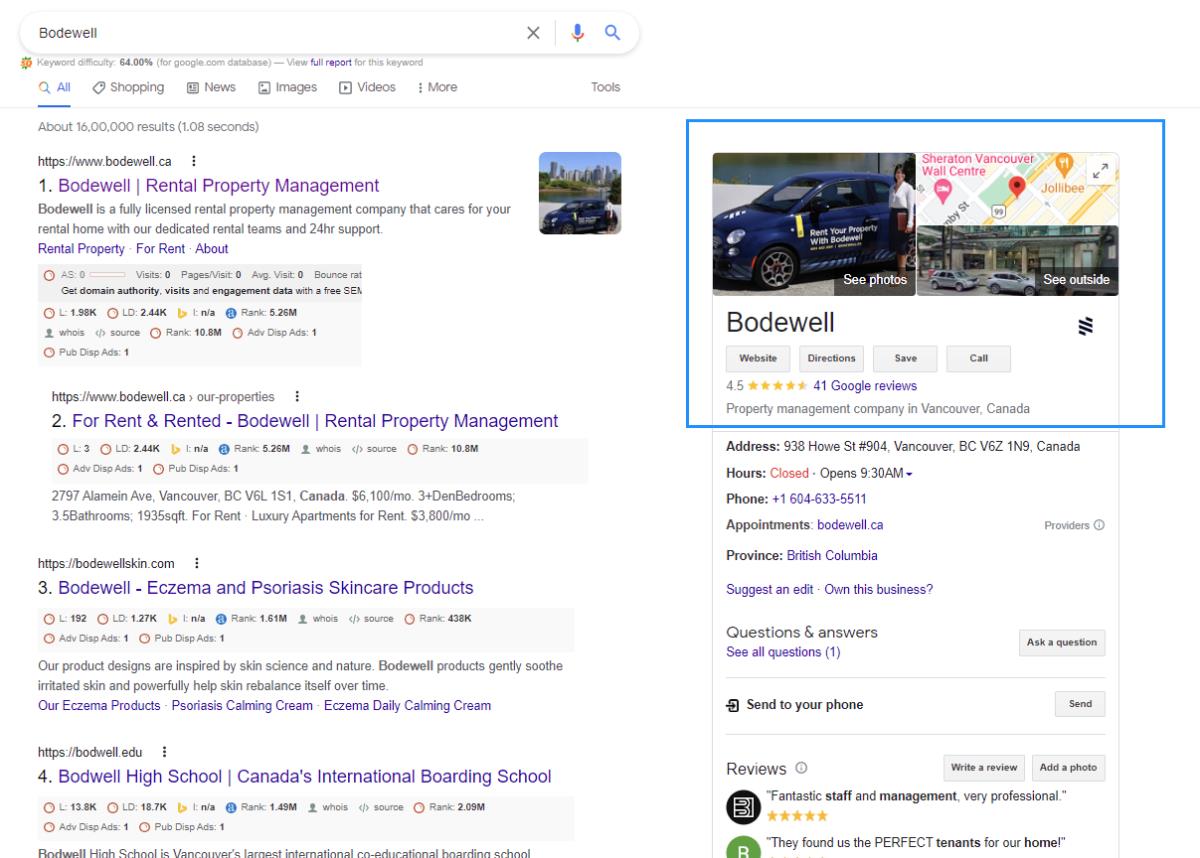Switch to the Shopping tab
1200x858 pixels.
(x=128, y=87)
